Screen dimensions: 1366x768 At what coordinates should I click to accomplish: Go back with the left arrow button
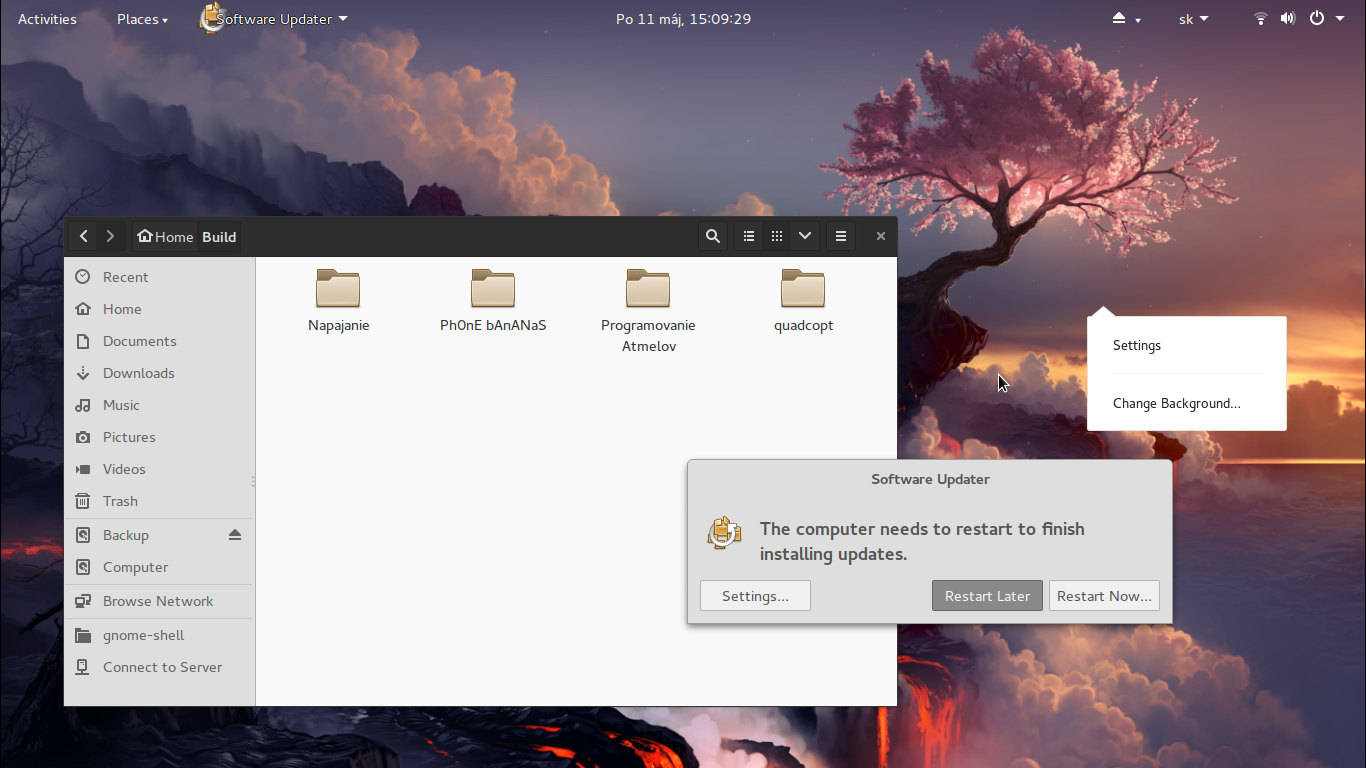coord(84,237)
